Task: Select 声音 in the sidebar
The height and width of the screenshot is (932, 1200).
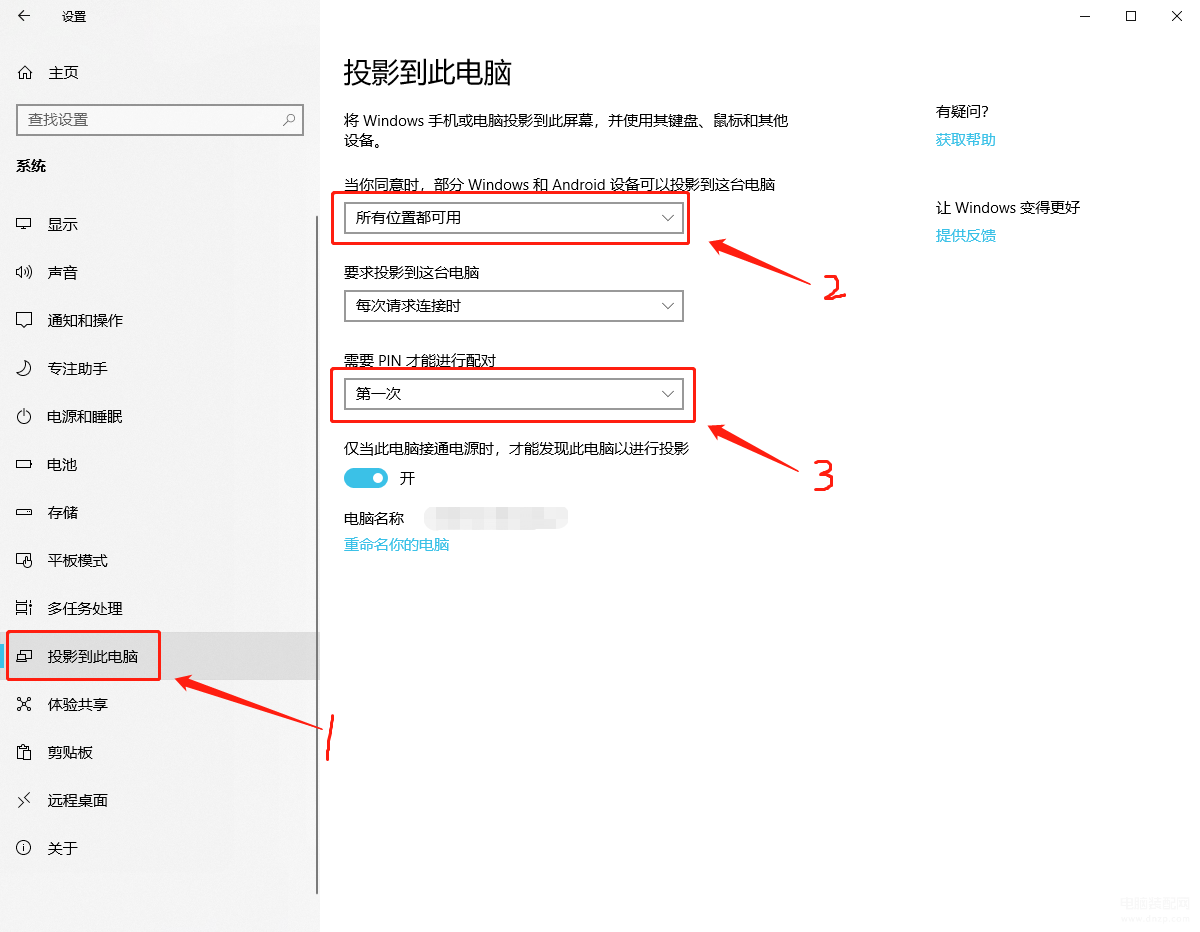Action: [x=160, y=272]
